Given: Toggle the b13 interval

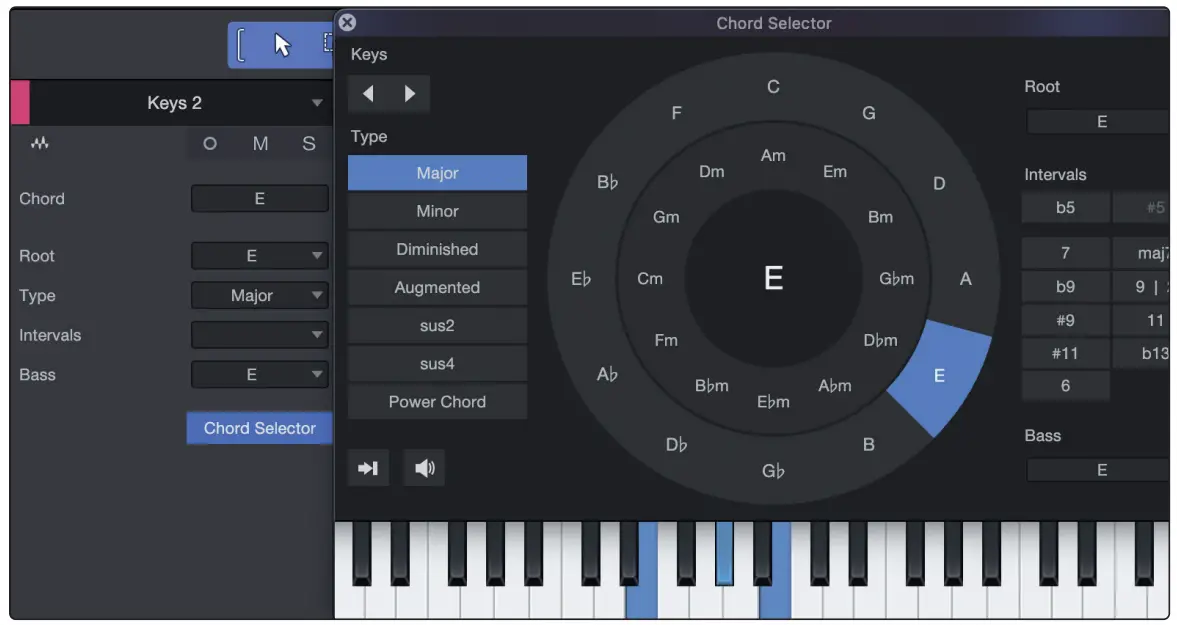Looking at the screenshot, I should click(x=1142, y=353).
